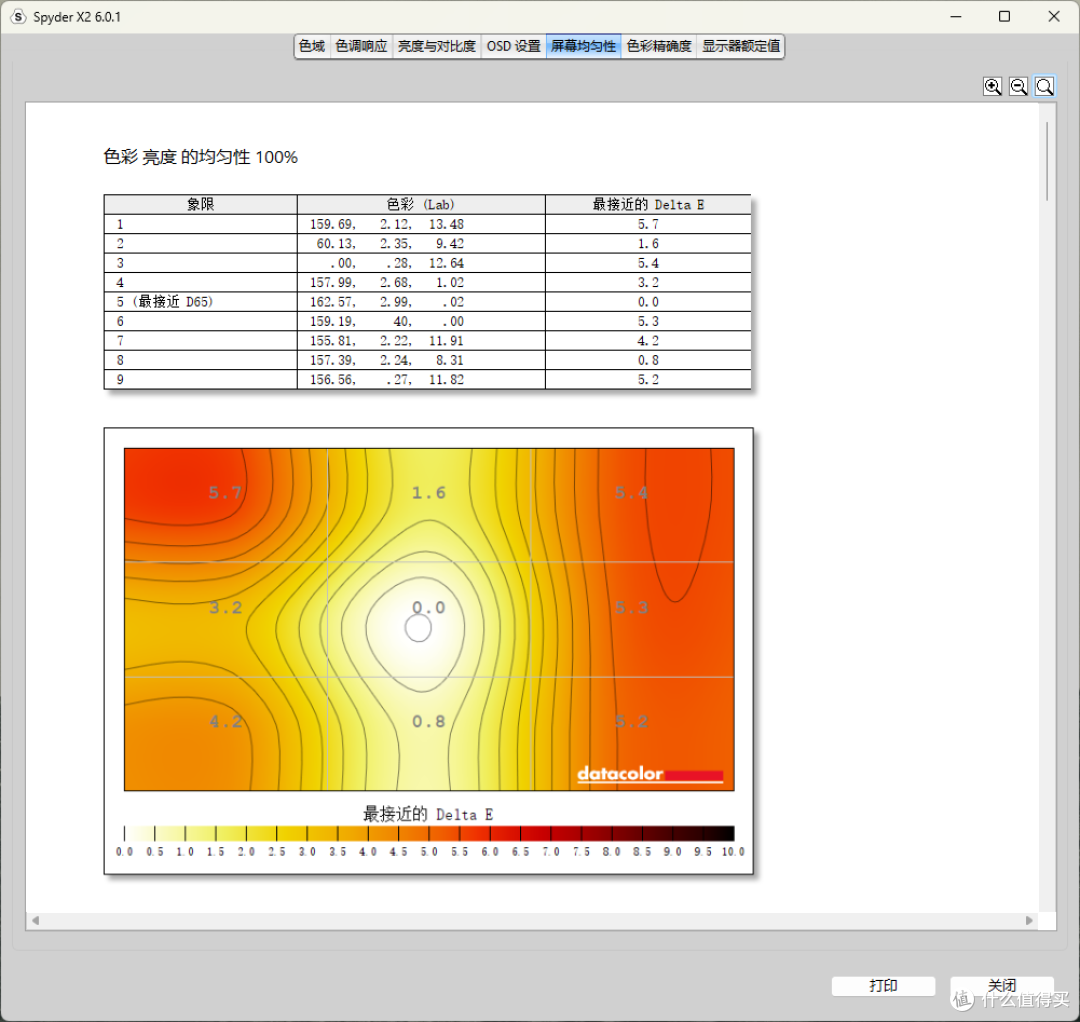Click the horizontal scrollbar right arrow
Image resolution: width=1080 pixels, height=1022 pixels.
click(x=1029, y=920)
